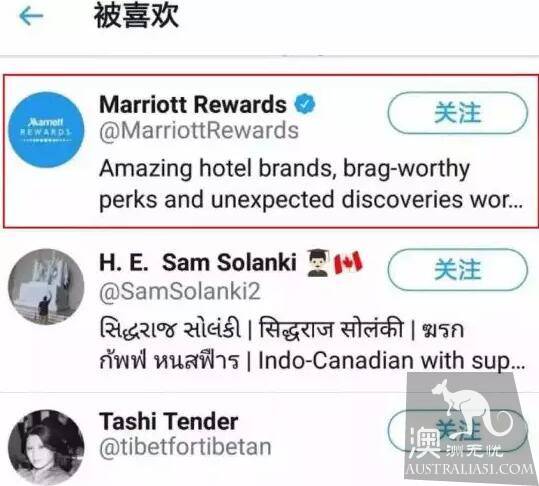Screen dimensions: 539x486
Task: Open the @MarriottRewards handle
Action: coord(199,131)
